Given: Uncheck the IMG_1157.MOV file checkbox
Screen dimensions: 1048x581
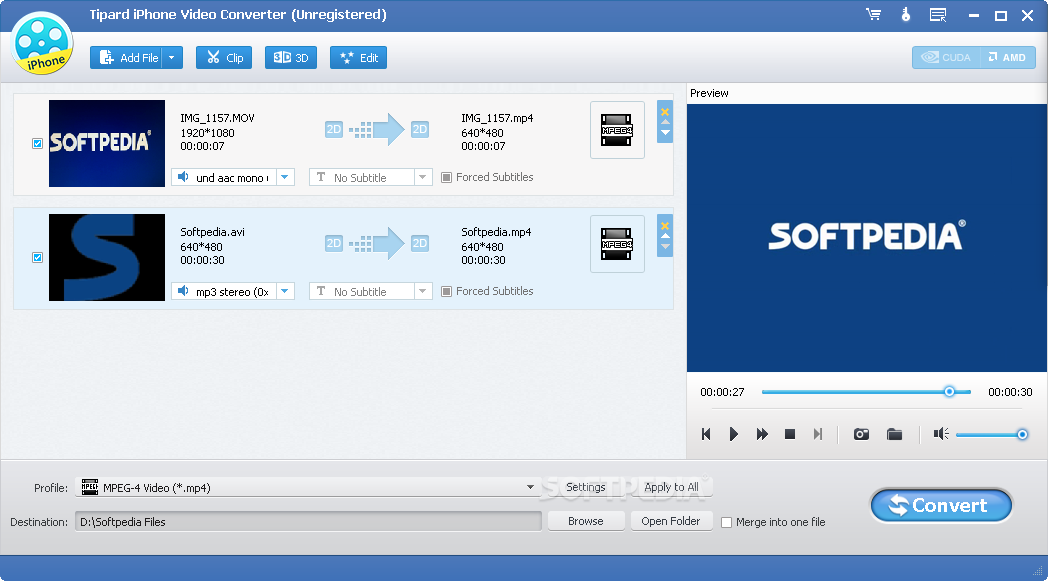Looking at the screenshot, I should click(x=37, y=143).
